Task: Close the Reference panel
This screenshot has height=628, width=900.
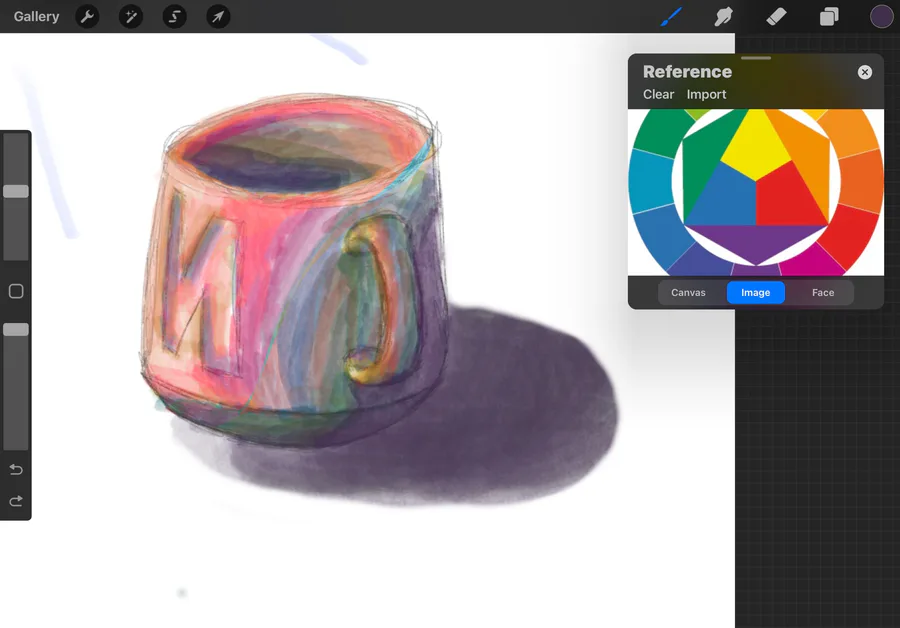Action: coord(864,72)
